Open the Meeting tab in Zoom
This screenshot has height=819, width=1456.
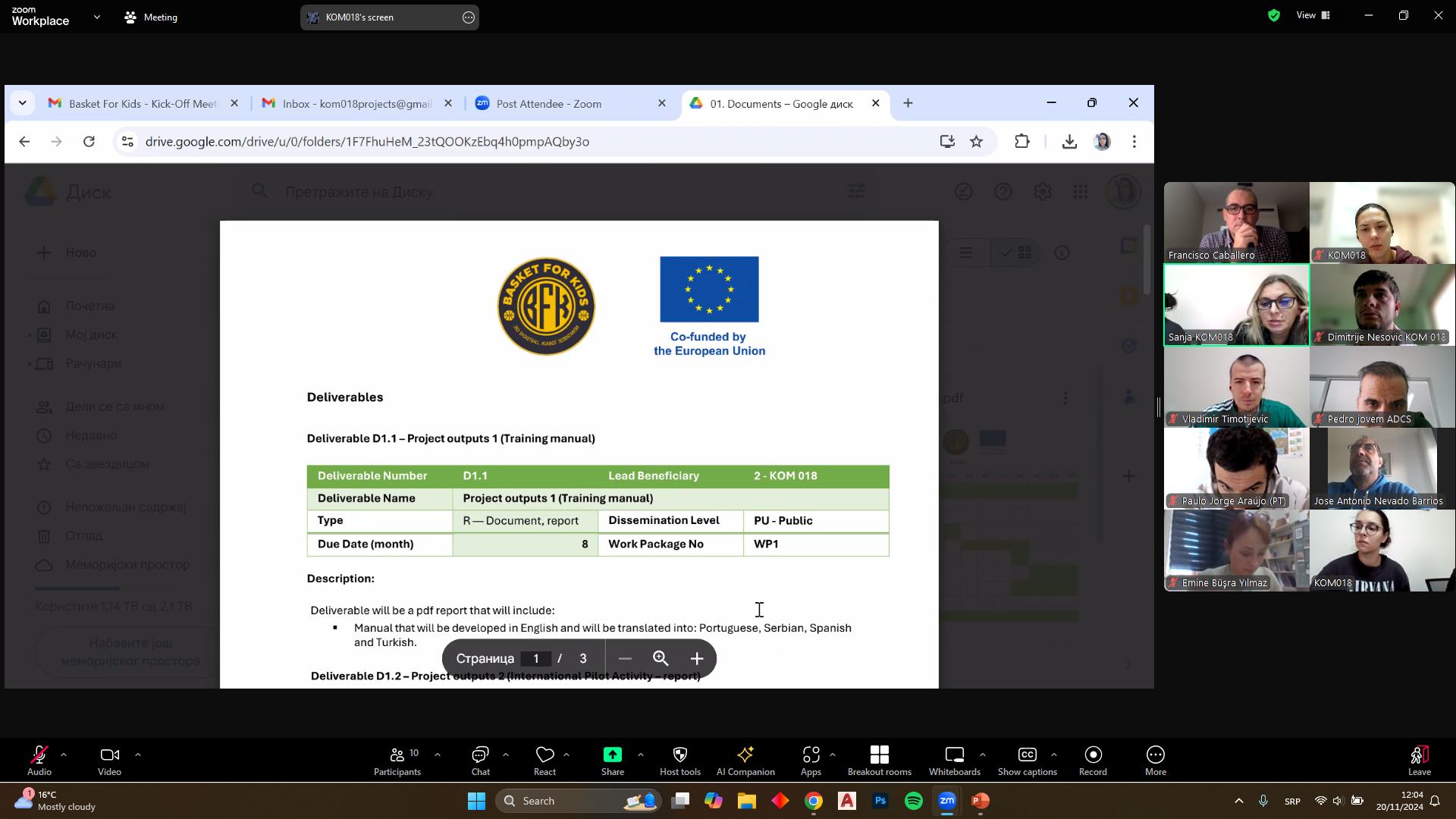tap(152, 17)
